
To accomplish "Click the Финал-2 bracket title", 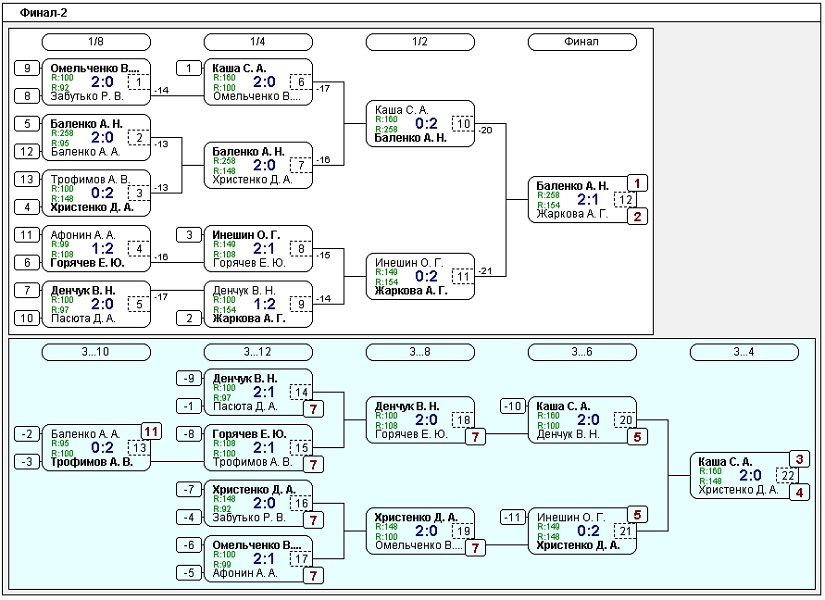I will pos(43,13).
